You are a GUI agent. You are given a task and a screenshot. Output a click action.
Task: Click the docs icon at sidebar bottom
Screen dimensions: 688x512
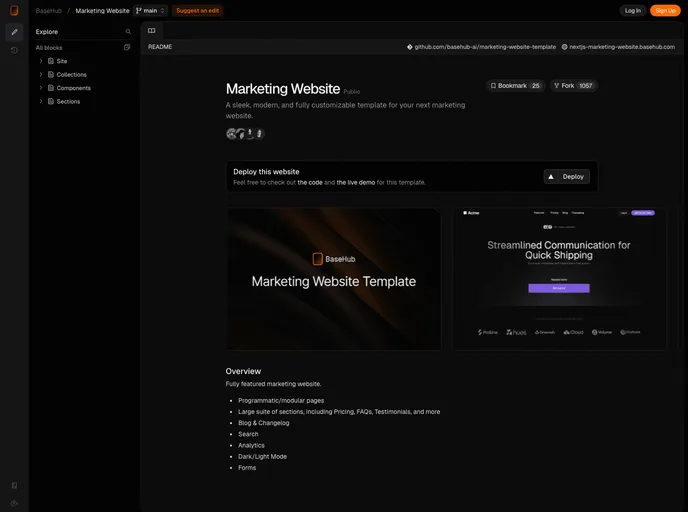point(14,485)
